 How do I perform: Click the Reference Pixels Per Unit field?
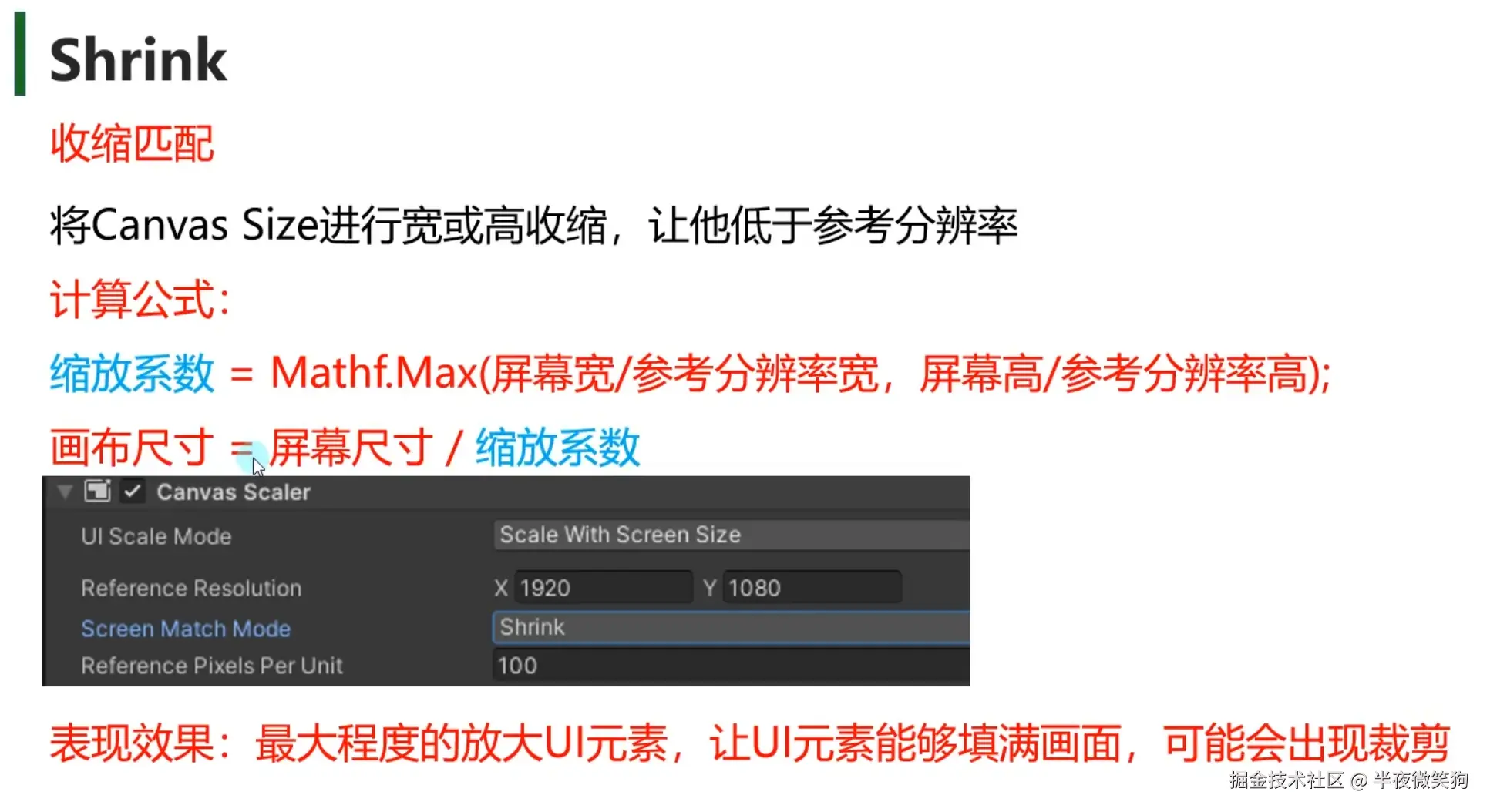[731, 666]
